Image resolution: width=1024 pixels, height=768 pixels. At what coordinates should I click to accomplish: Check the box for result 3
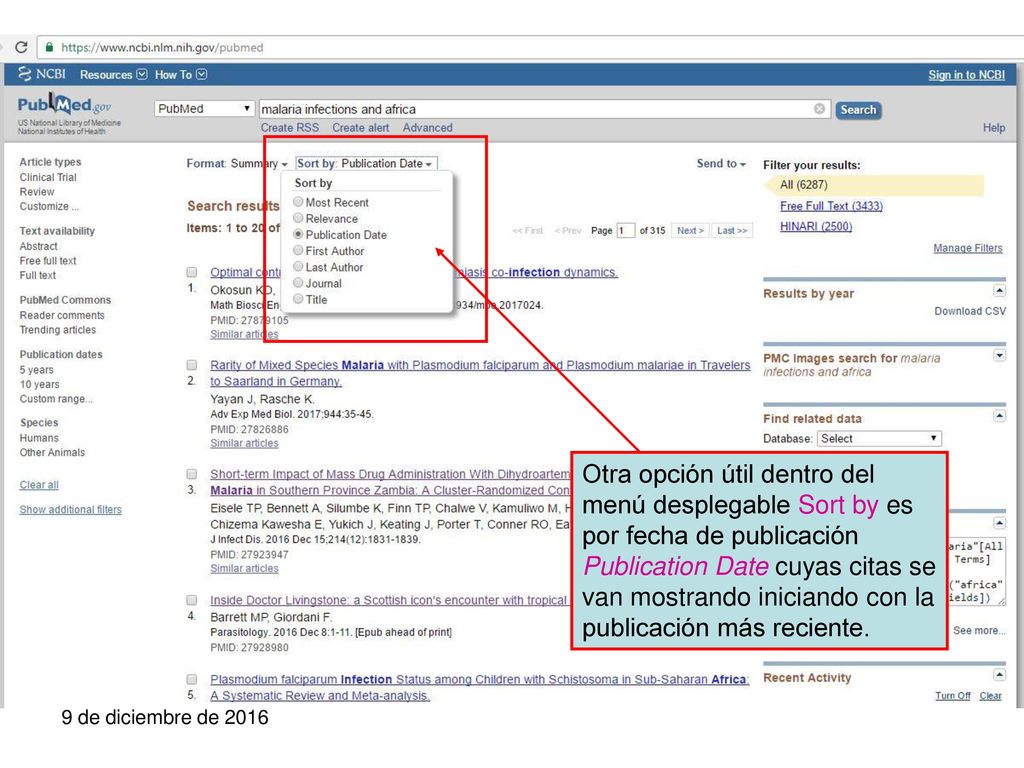pos(191,474)
